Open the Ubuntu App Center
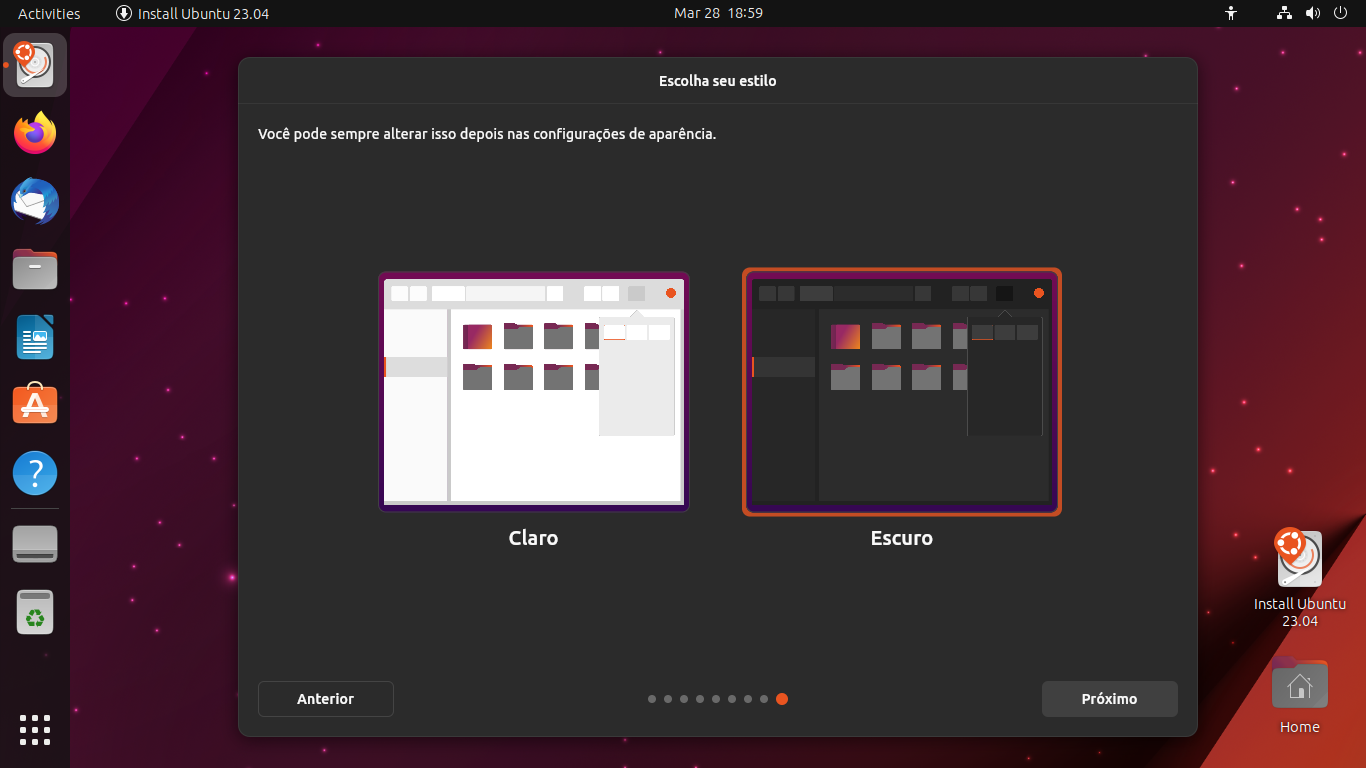This screenshot has width=1366, height=768. coord(34,404)
